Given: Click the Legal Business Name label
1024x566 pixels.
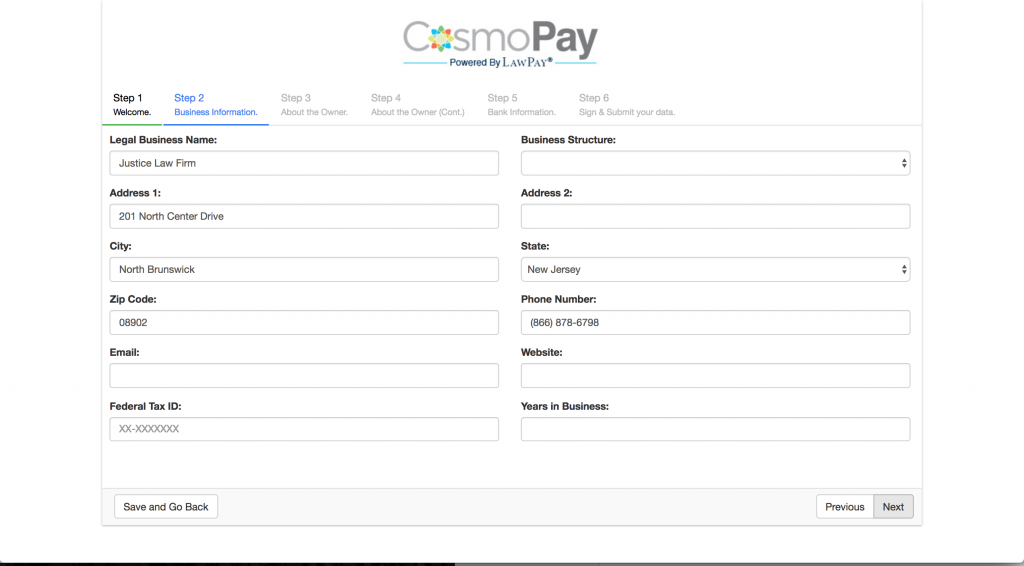Looking at the screenshot, I should coord(163,140).
